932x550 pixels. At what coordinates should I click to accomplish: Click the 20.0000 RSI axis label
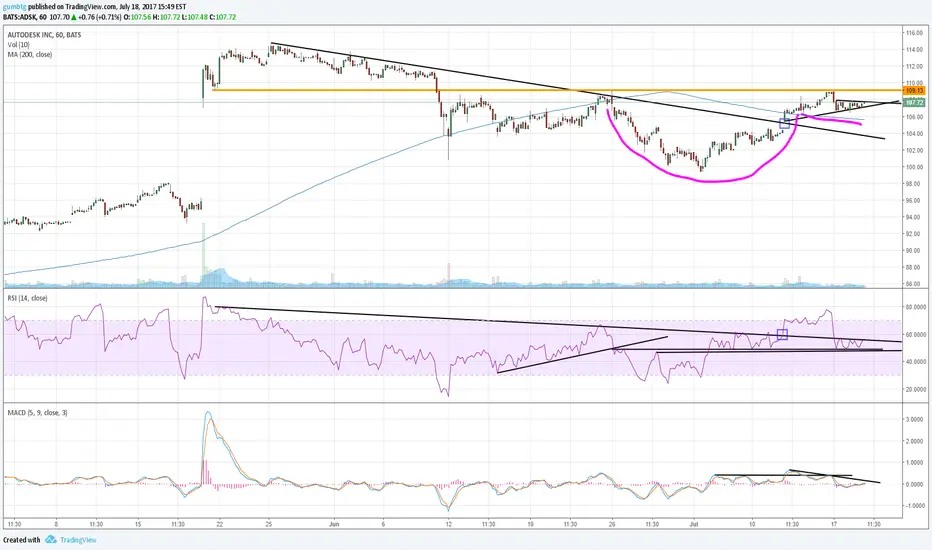(915, 389)
